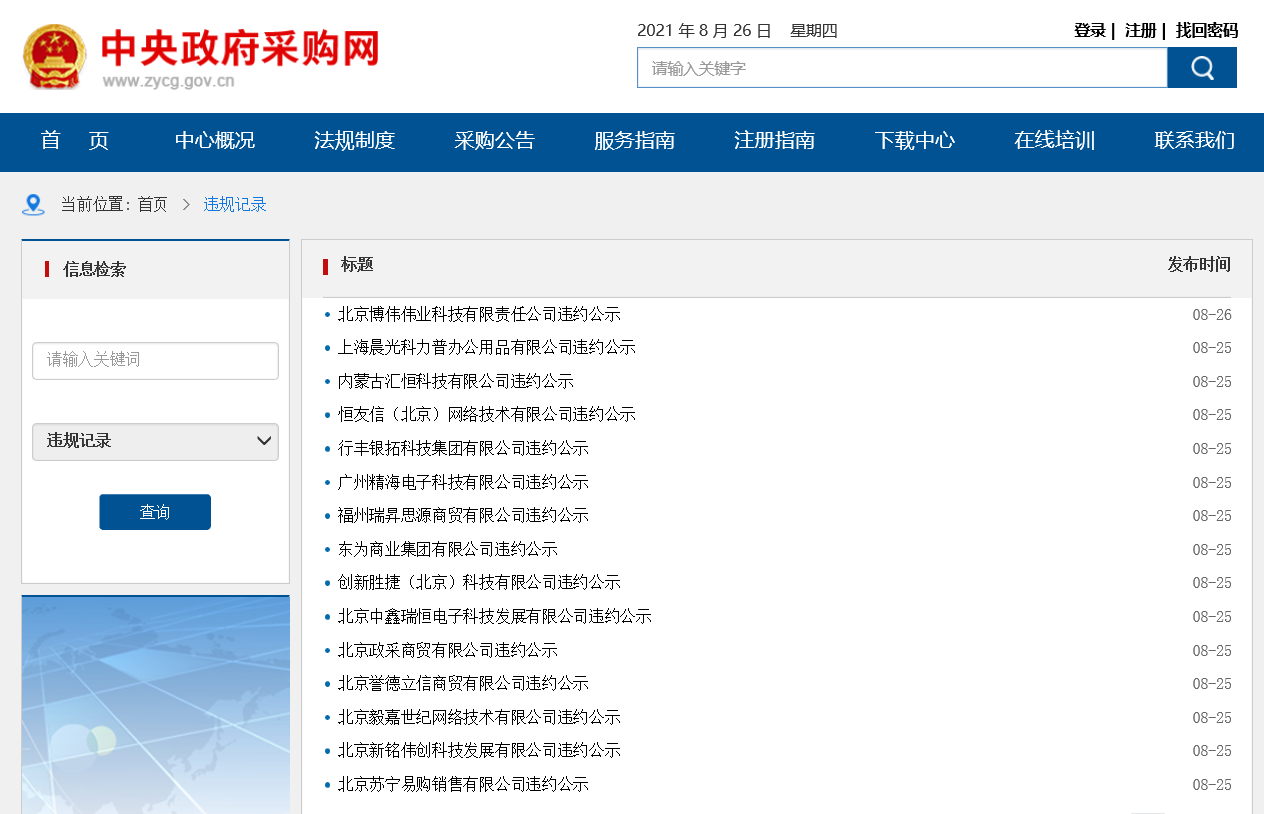Open 福州瑞昇思源商贸有限公司违约公示

click(463, 516)
